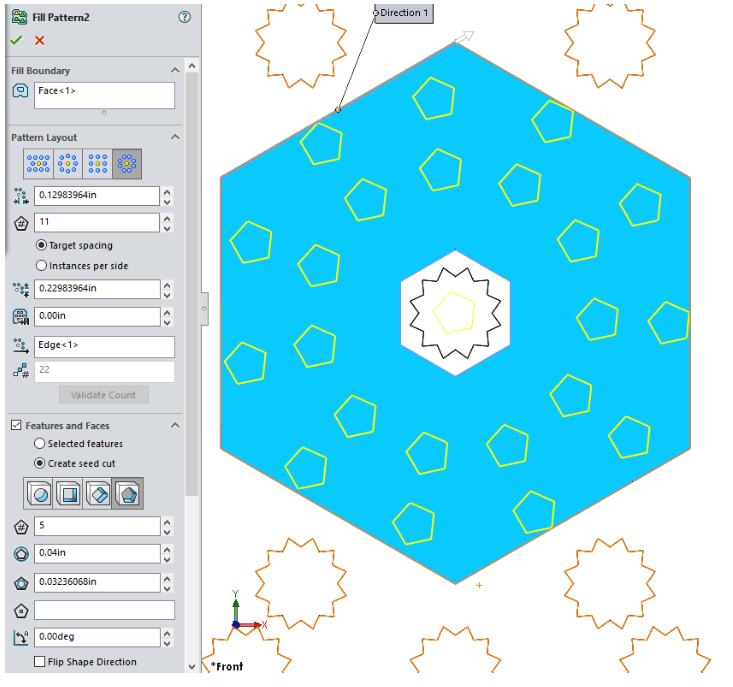Image resolution: width=733 pixels, height=687 pixels.
Task: Choose the Diamond seed cut shape
Action: click(98, 493)
